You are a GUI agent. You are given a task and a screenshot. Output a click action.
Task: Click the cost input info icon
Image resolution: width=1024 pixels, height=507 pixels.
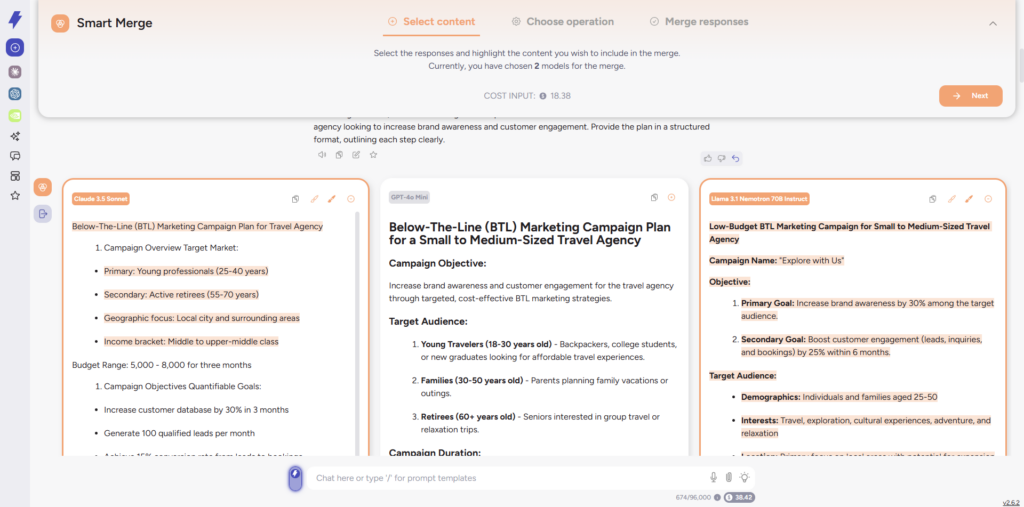point(543,96)
